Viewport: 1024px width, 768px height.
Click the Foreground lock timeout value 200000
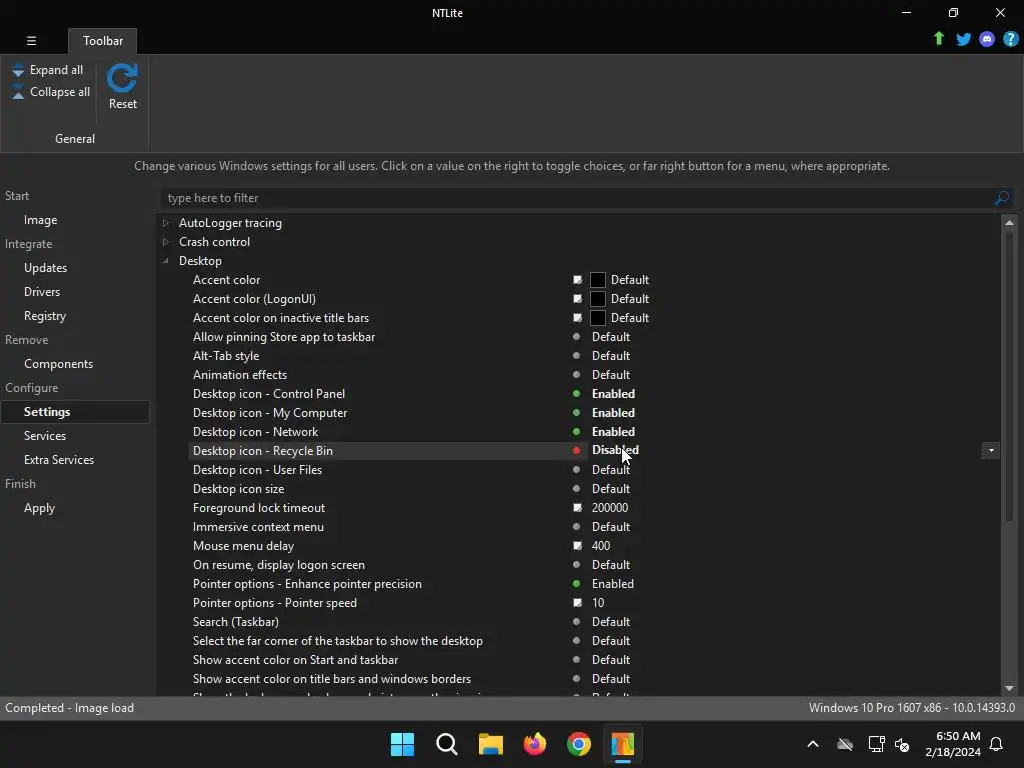tap(610, 507)
